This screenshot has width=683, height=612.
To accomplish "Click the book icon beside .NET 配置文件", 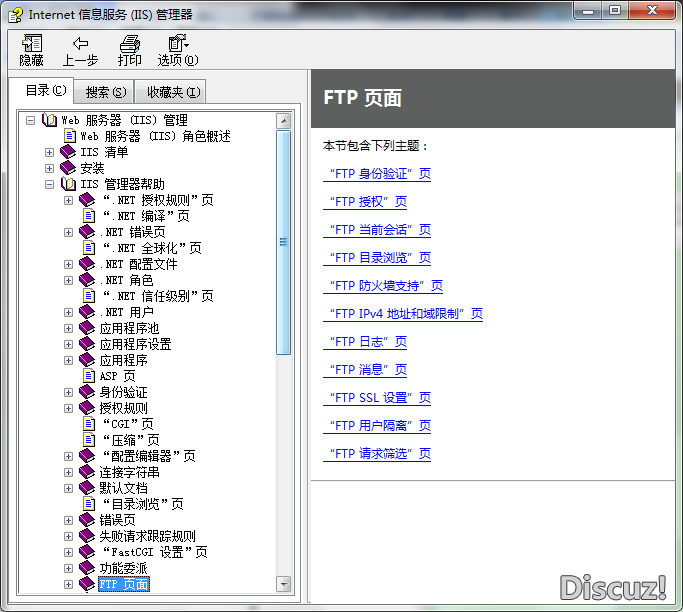I will (x=87, y=264).
